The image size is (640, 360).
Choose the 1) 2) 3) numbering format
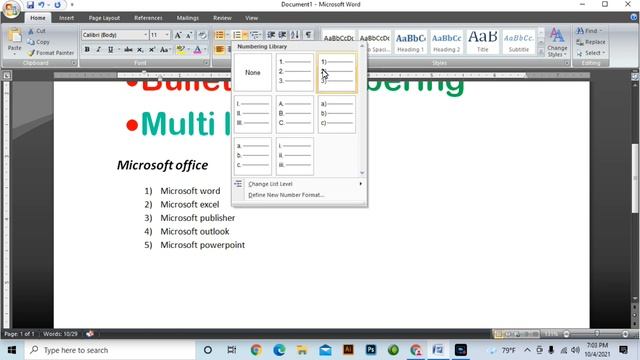click(337, 73)
